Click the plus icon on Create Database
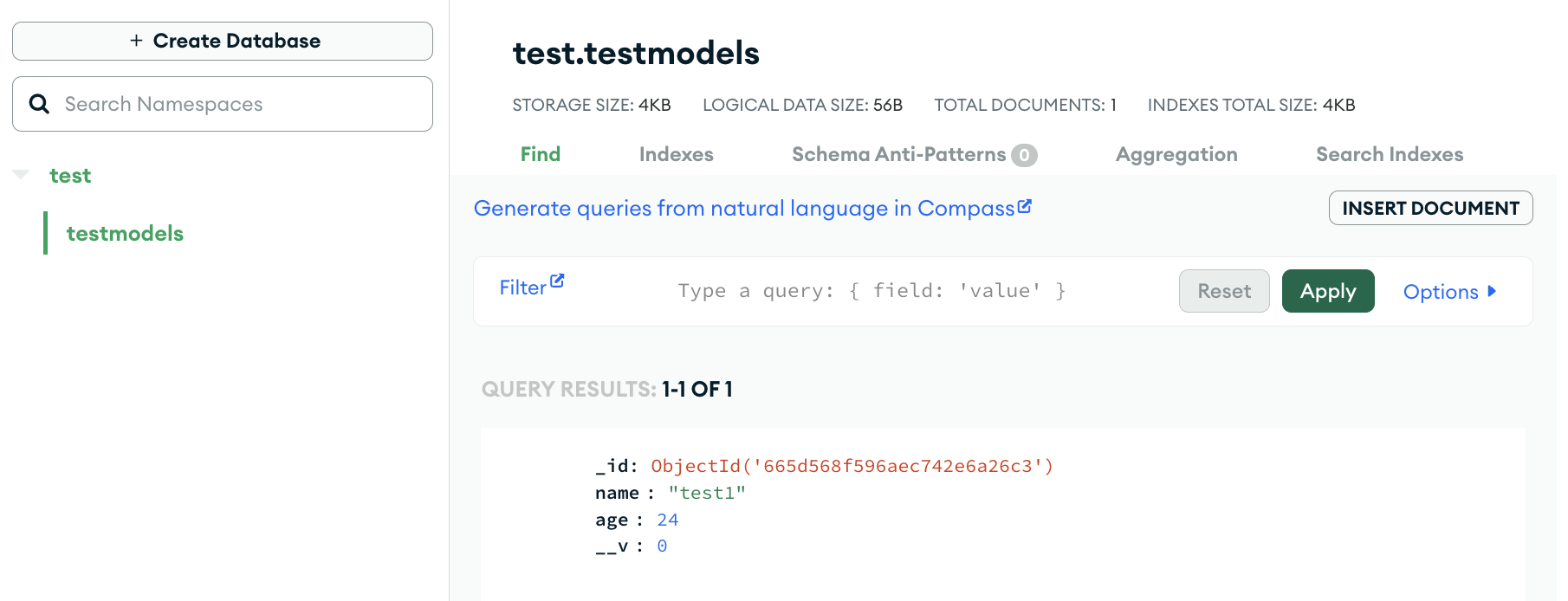The height and width of the screenshot is (601, 1568). [136, 41]
